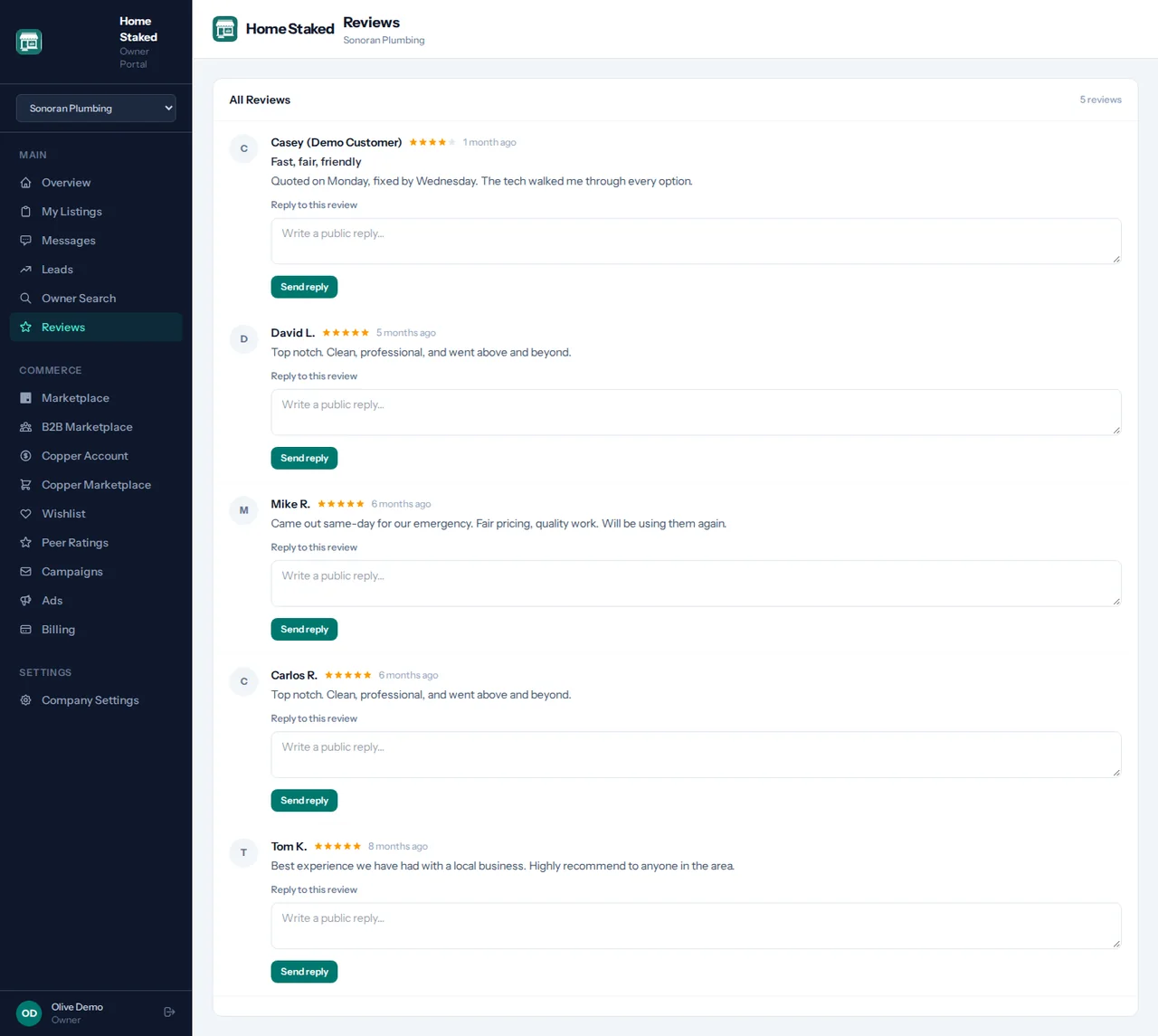1158x1036 pixels.
Task: Click the Home Staked logo in sidebar
Action: click(x=29, y=42)
